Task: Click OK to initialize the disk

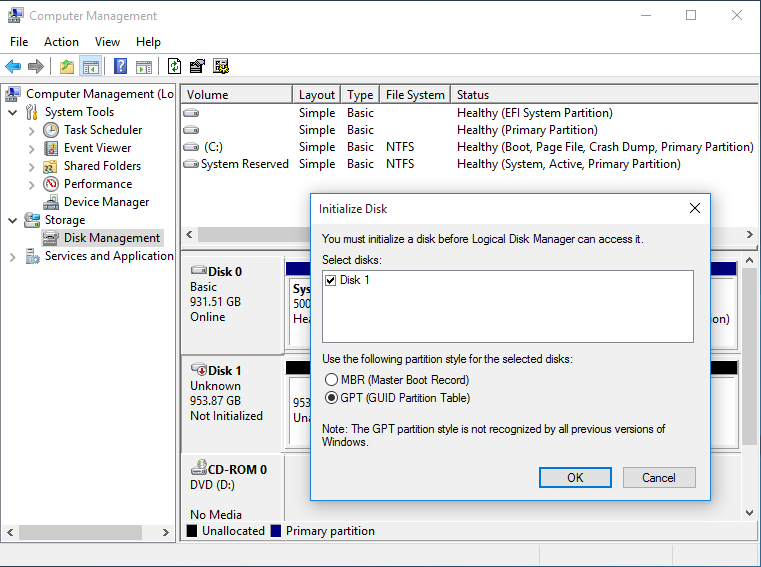Action: point(575,477)
